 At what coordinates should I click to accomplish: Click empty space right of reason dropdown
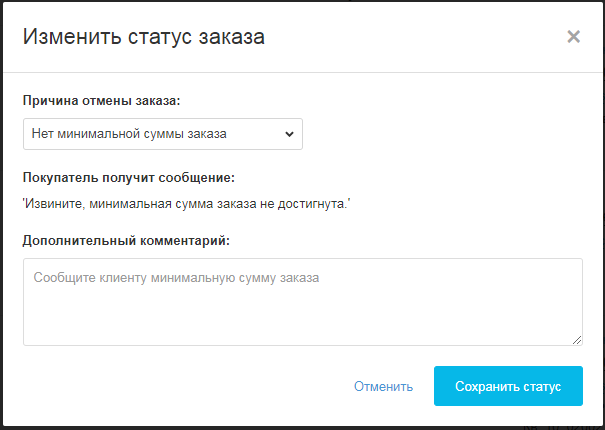[x=440, y=133]
